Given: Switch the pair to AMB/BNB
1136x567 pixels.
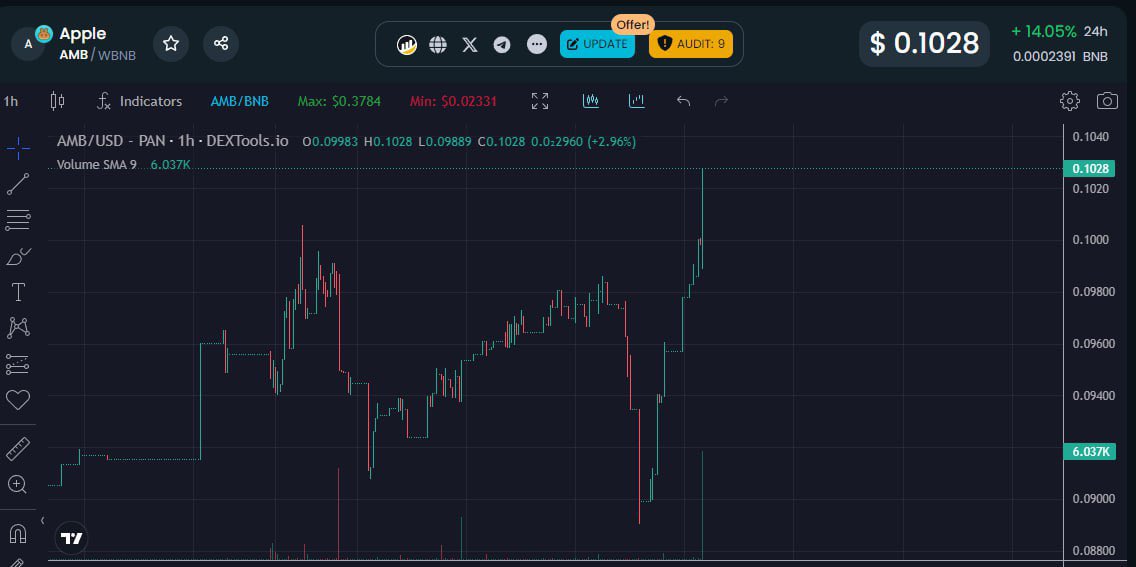Looking at the screenshot, I should point(240,101).
